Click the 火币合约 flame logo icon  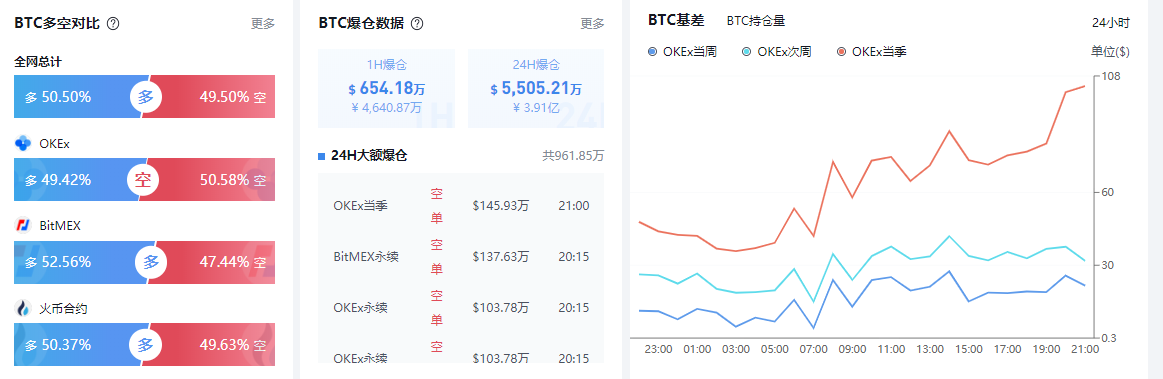pyautogui.click(x=23, y=309)
